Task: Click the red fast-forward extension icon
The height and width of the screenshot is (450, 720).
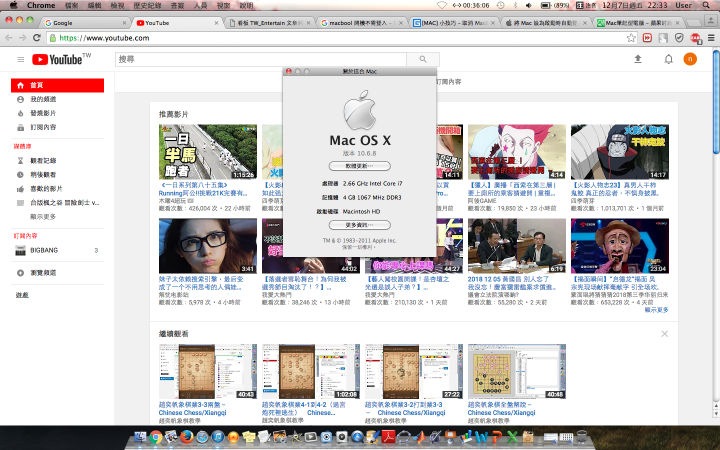Action: pos(647,38)
